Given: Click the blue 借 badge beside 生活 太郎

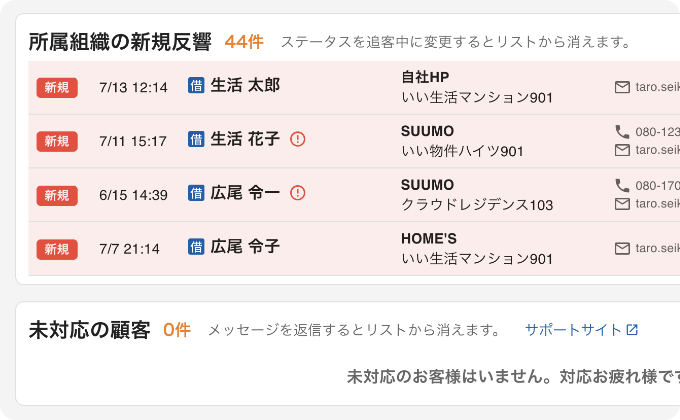Looking at the screenshot, I should click(196, 85).
